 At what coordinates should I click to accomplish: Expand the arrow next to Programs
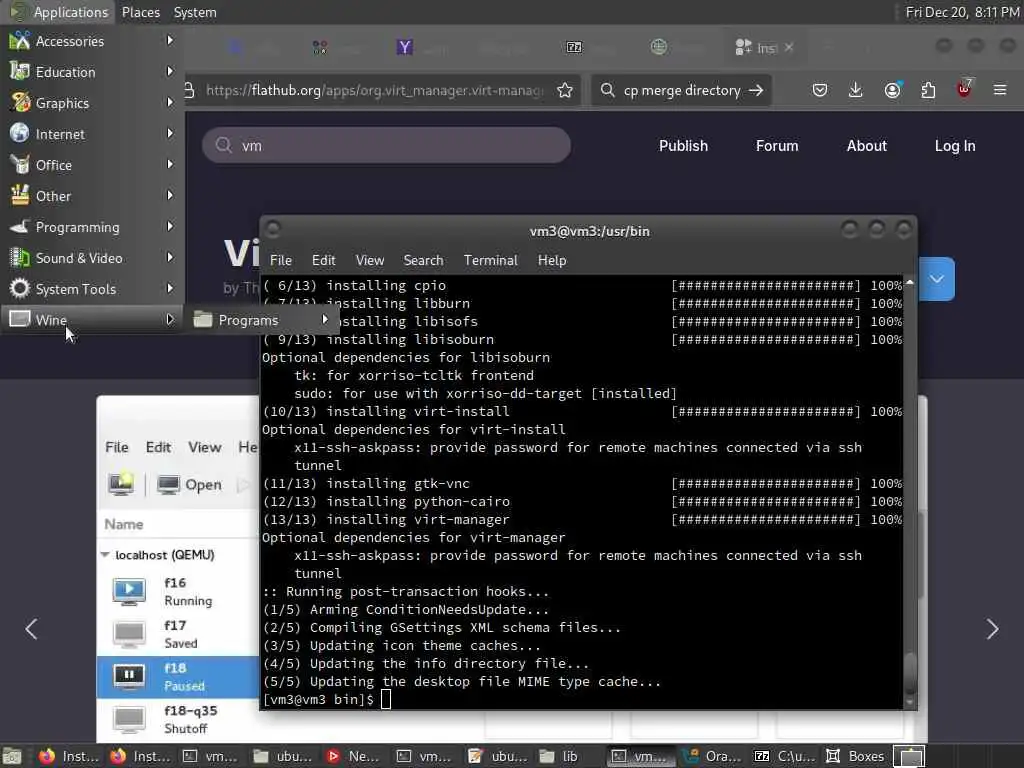325,319
